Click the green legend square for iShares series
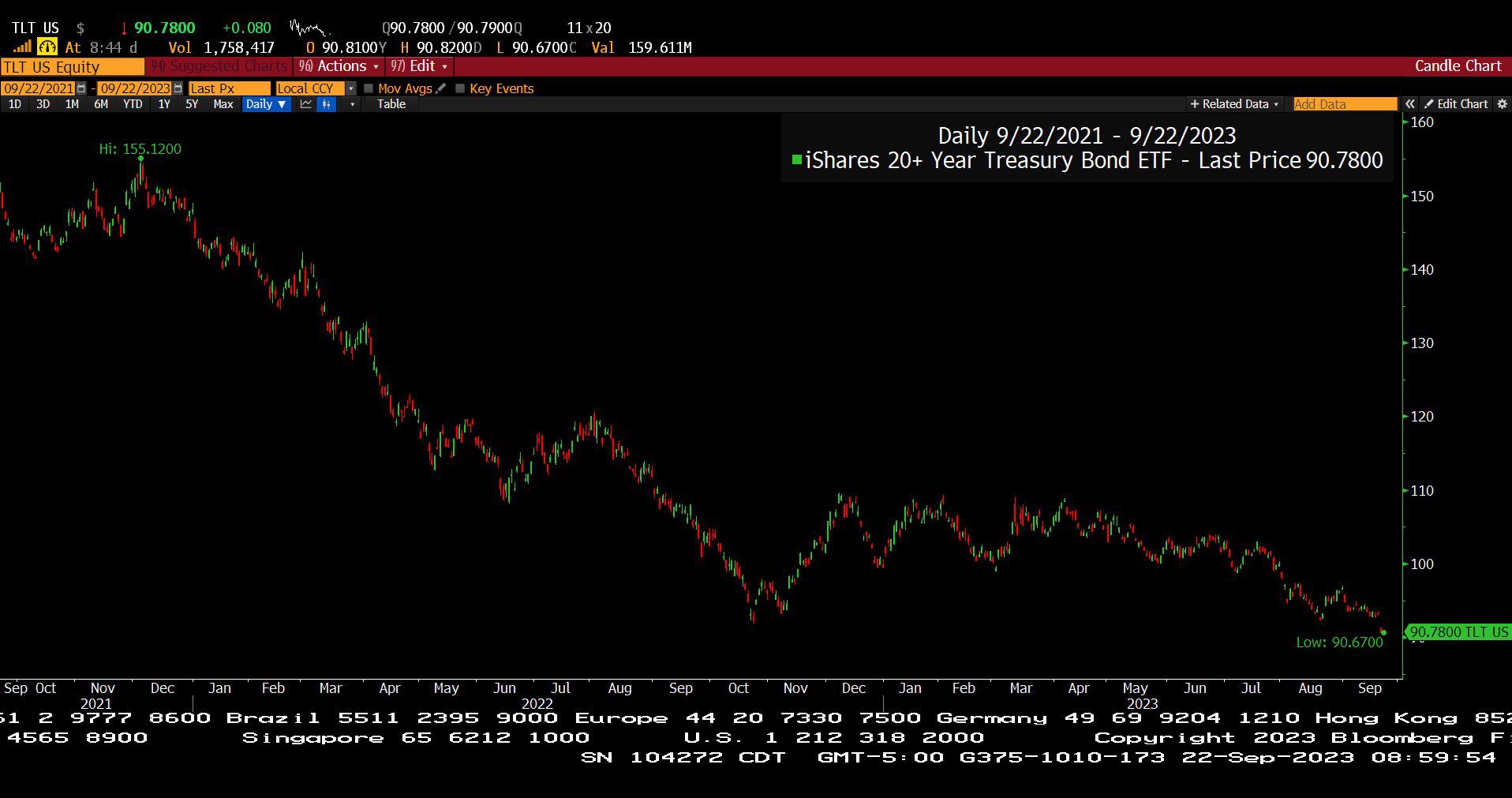1512x798 pixels. 797,160
